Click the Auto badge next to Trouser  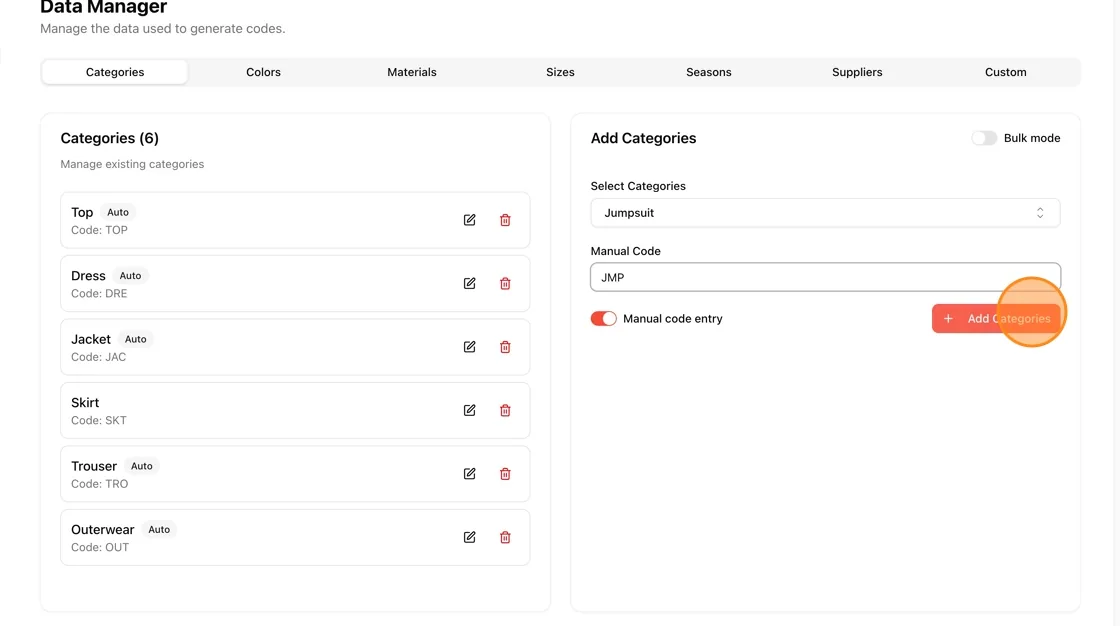pos(141,466)
